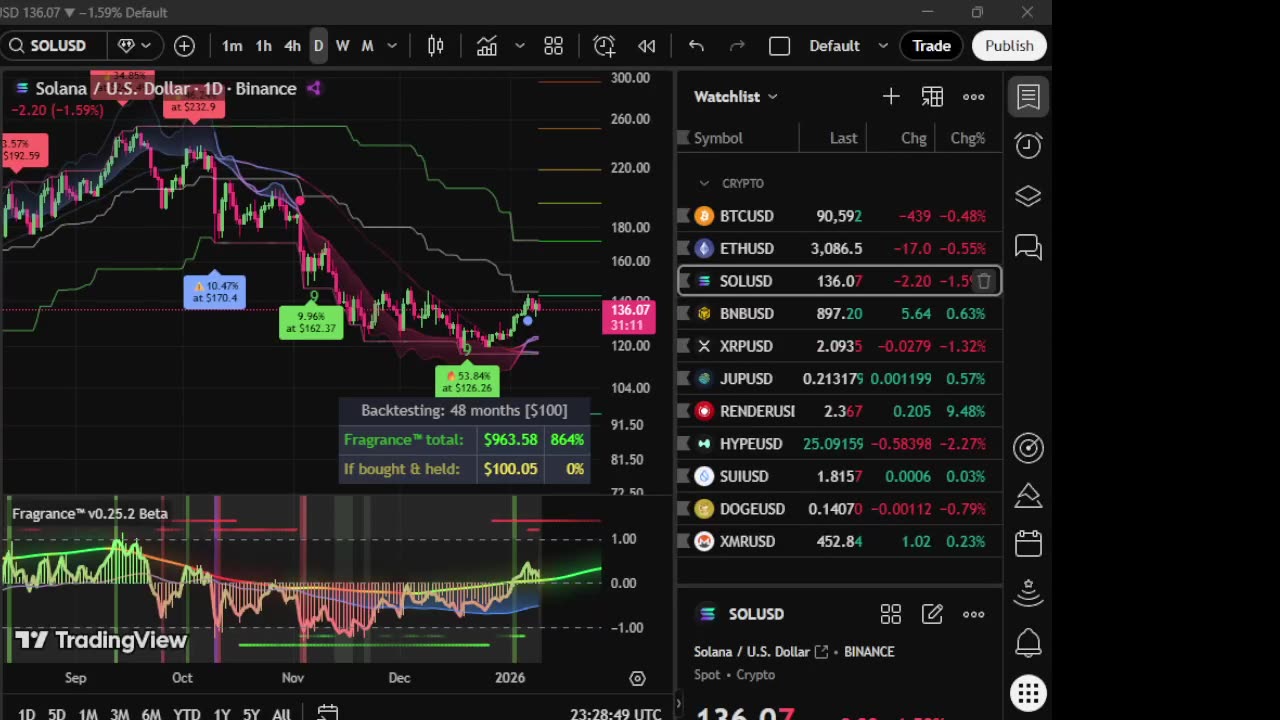Add a symbol to the watchlist
The image size is (1280, 720).
click(x=891, y=97)
